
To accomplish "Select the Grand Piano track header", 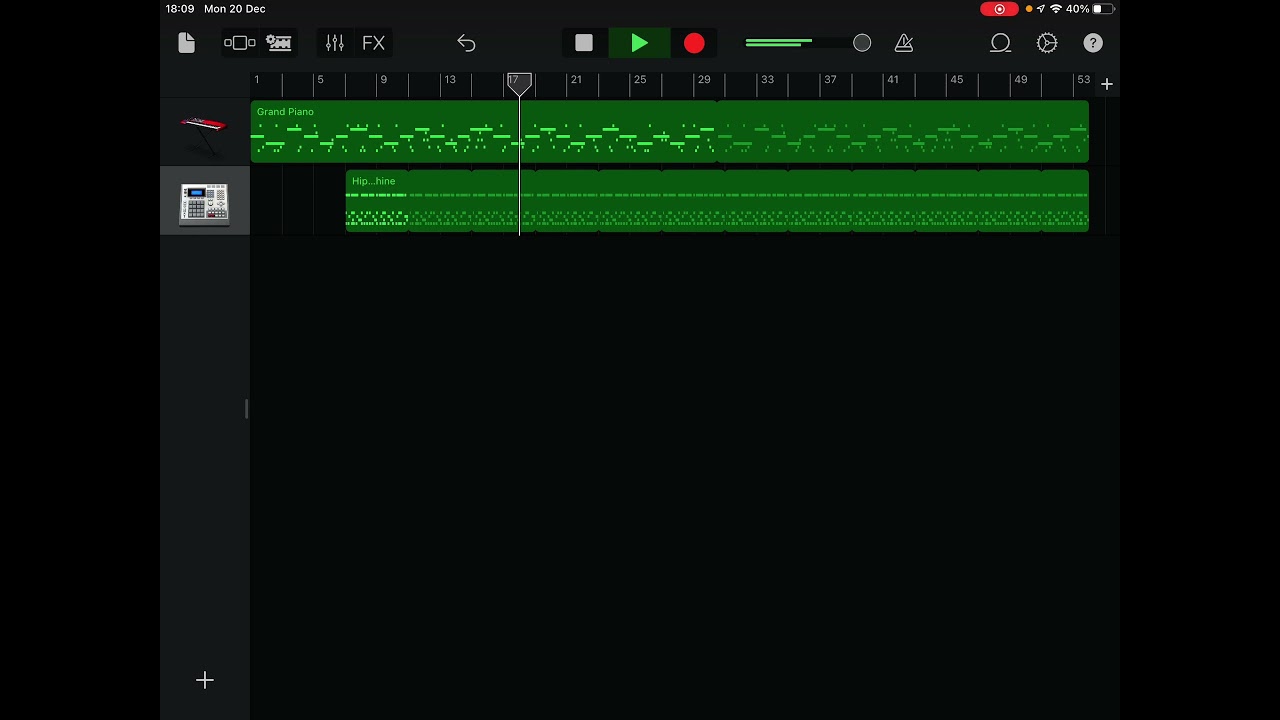I will coord(204,132).
